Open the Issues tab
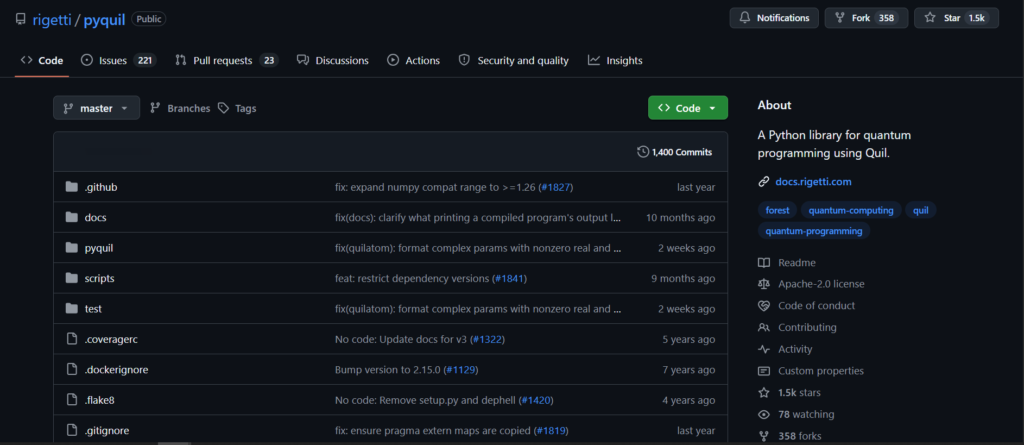Viewport: 1024px width, 445px height. (x=118, y=61)
